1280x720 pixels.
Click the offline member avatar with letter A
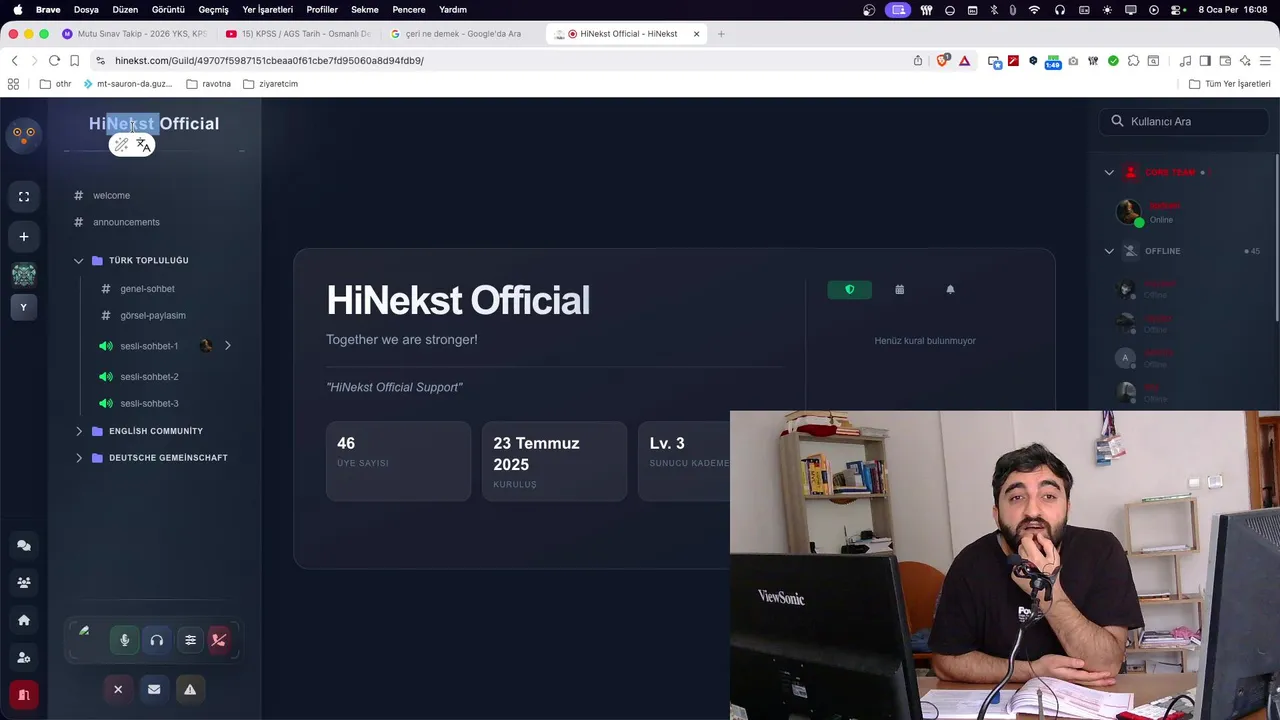(1126, 358)
